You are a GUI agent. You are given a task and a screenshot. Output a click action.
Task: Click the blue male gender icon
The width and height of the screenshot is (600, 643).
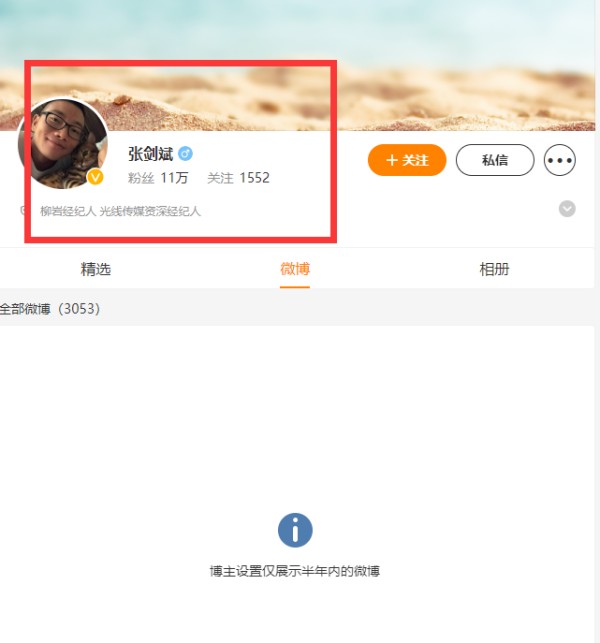tap(185, 153)
